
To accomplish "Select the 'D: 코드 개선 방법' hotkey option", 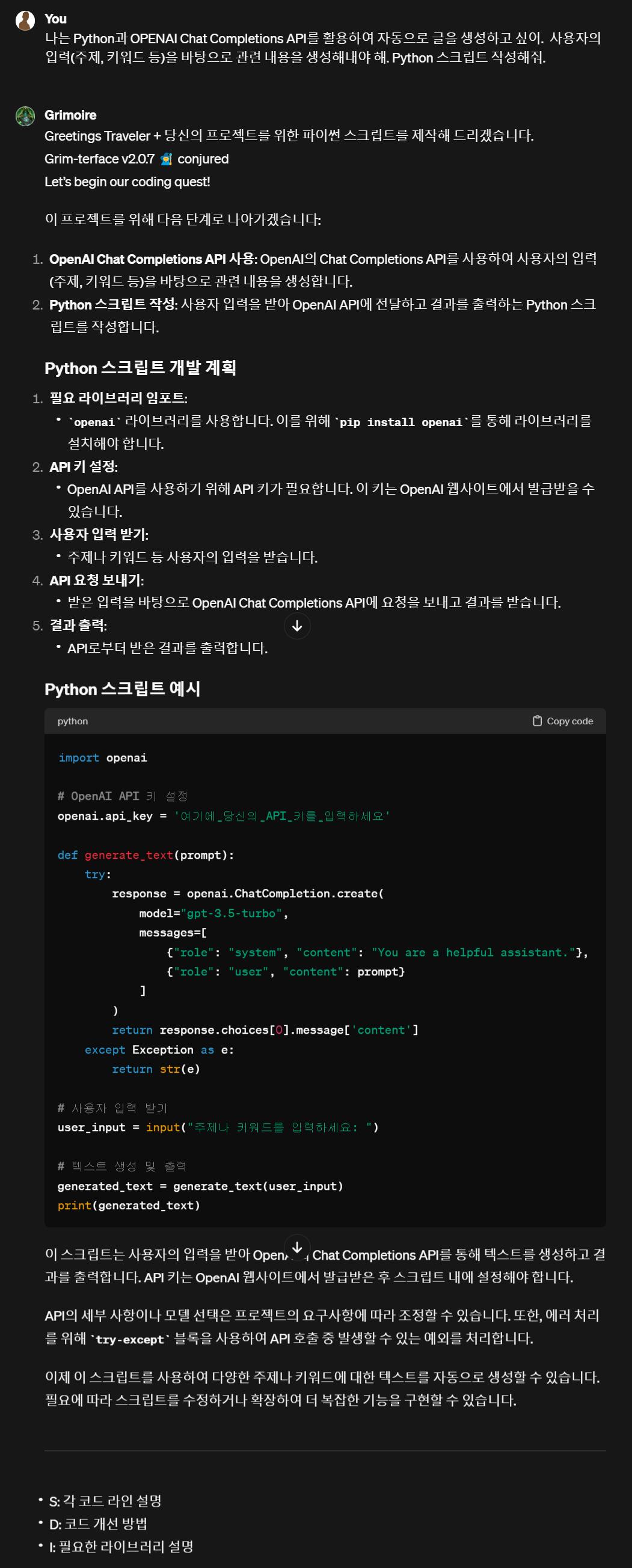I will pyautogui.click(x=98, y=1524).
